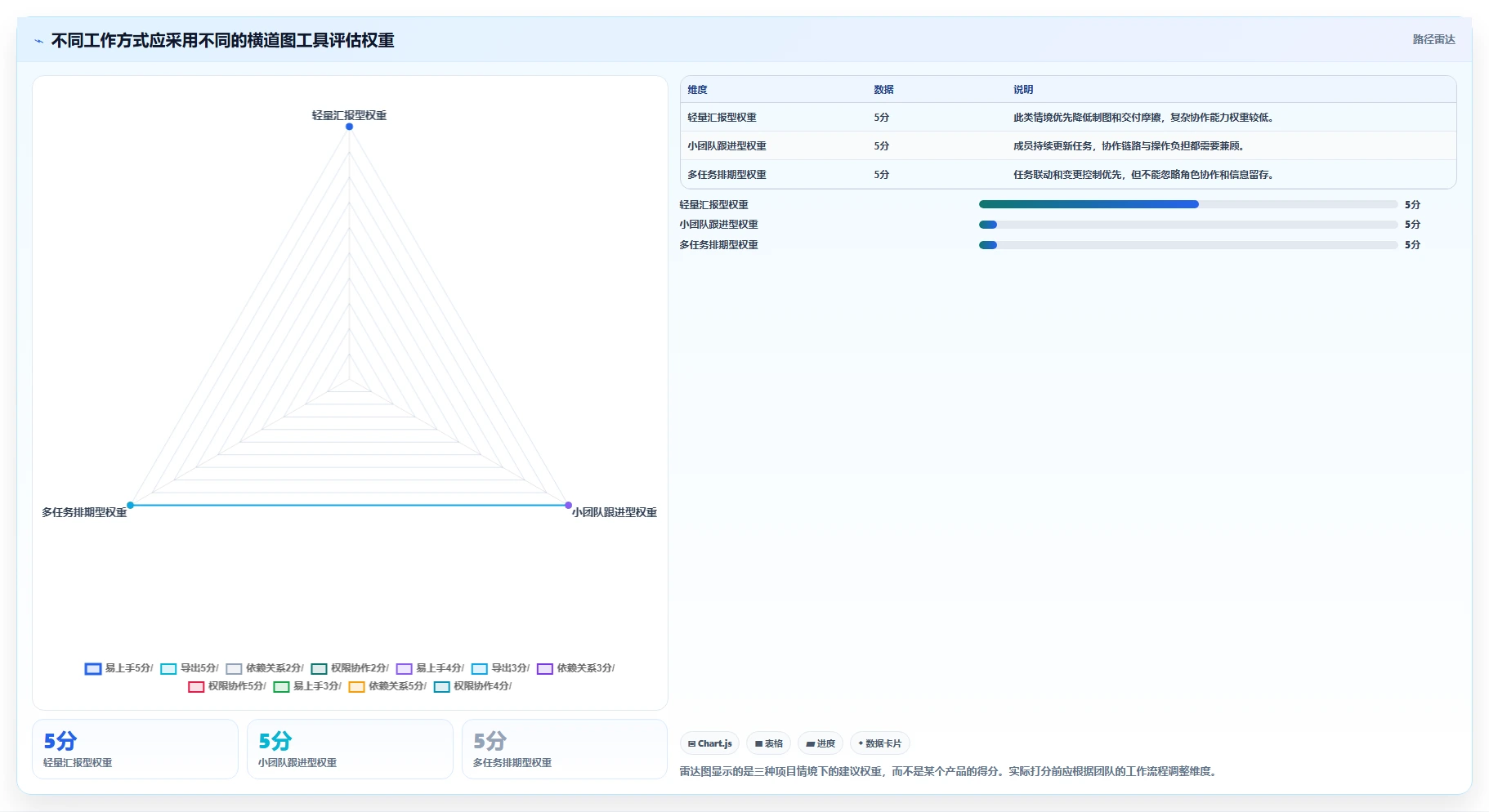Click the 多任务排期型权重 progress bar
Screen dimensions: 1489x812
1188,245
